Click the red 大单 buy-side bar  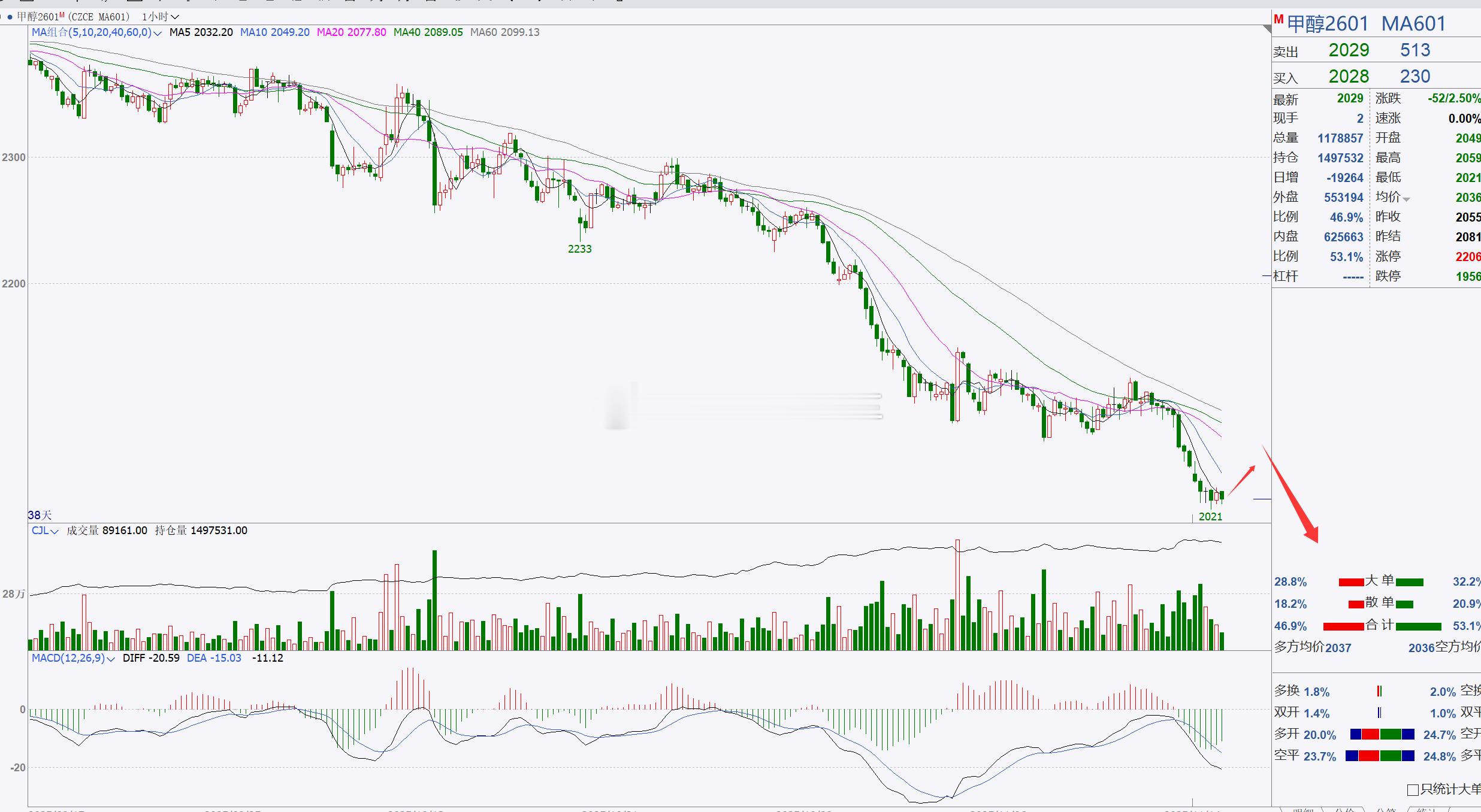1350,582
